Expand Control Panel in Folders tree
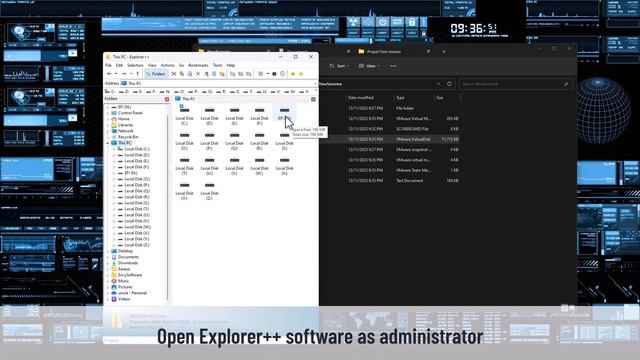The image size is (640, 360). point(108,113)
